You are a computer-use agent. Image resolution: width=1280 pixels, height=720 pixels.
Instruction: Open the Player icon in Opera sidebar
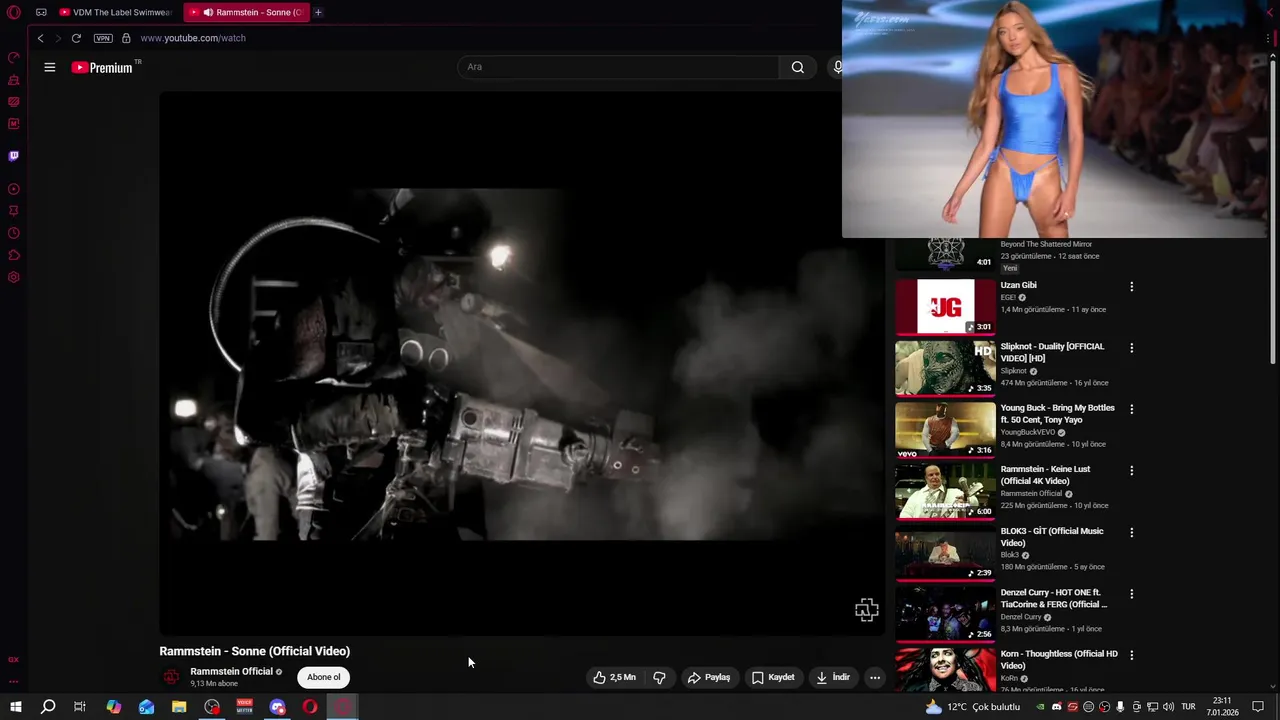click(14, 189)
